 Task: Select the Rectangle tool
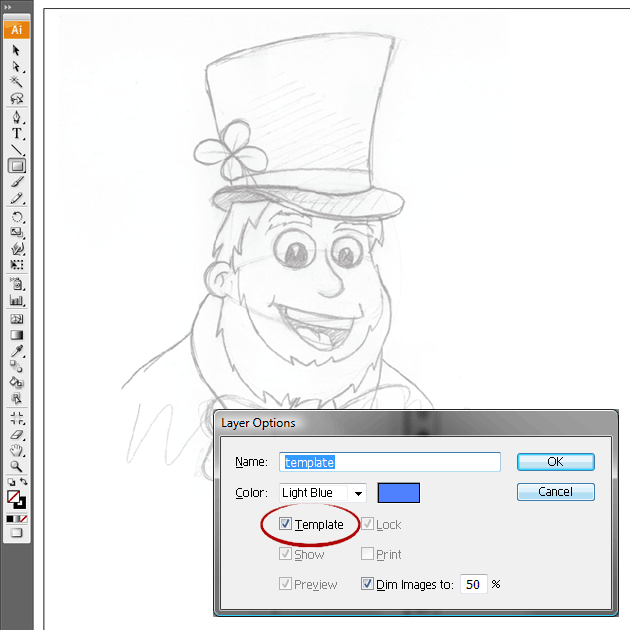coord(17,166)
